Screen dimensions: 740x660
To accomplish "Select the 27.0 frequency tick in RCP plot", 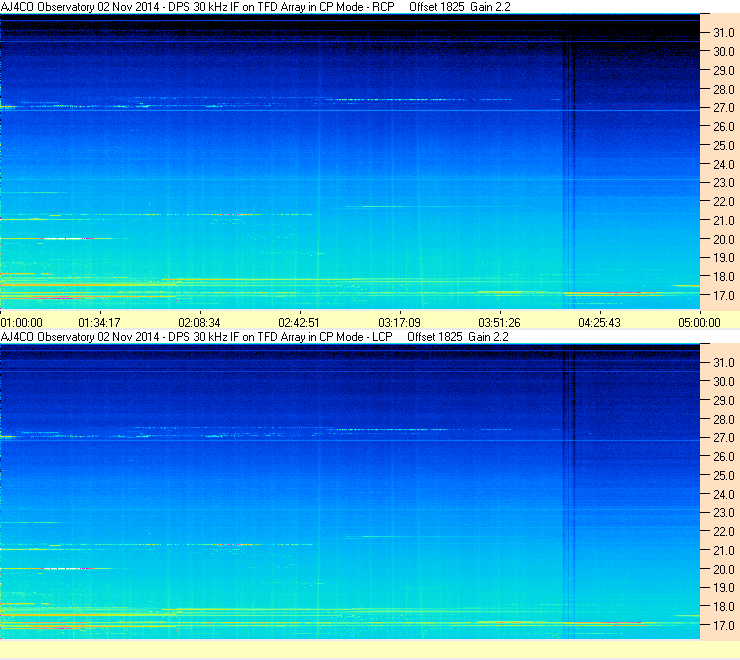I will pos(723,108).
